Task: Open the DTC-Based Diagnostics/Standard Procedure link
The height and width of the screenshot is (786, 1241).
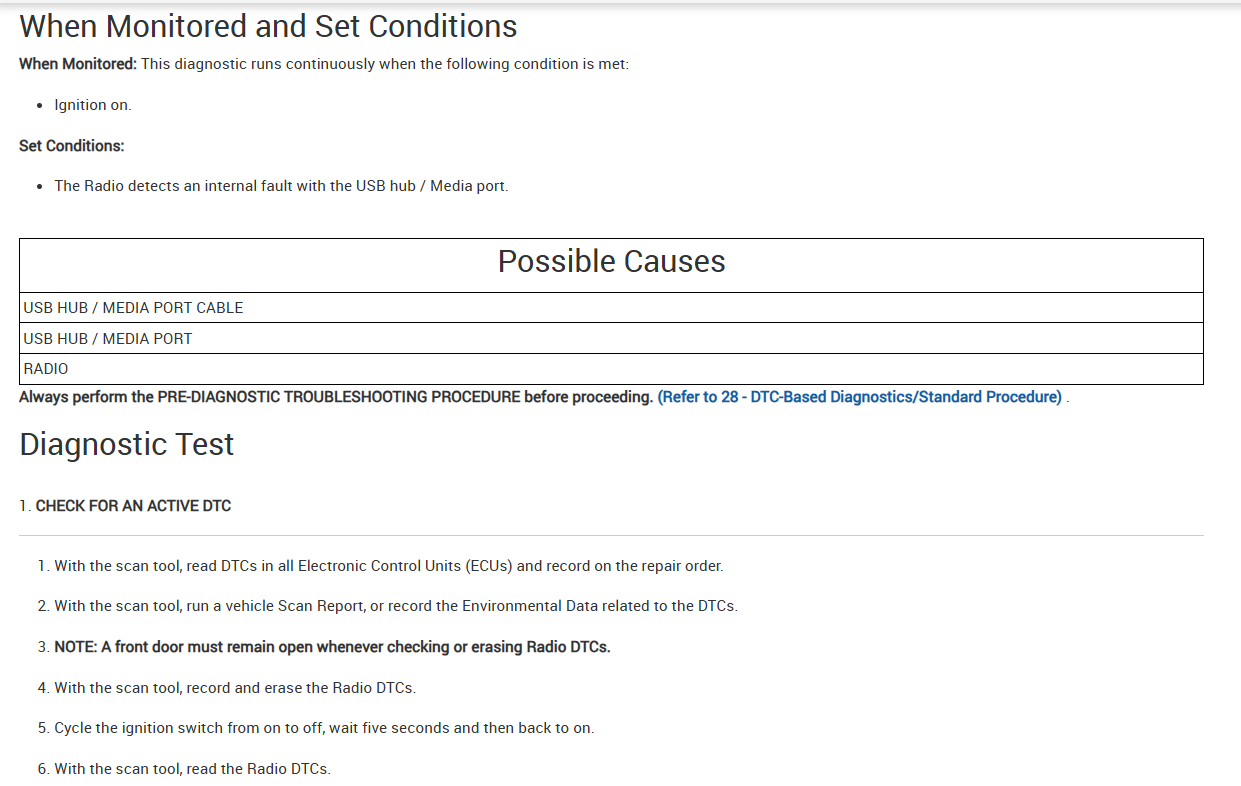Action: click(x=859, y=397)
